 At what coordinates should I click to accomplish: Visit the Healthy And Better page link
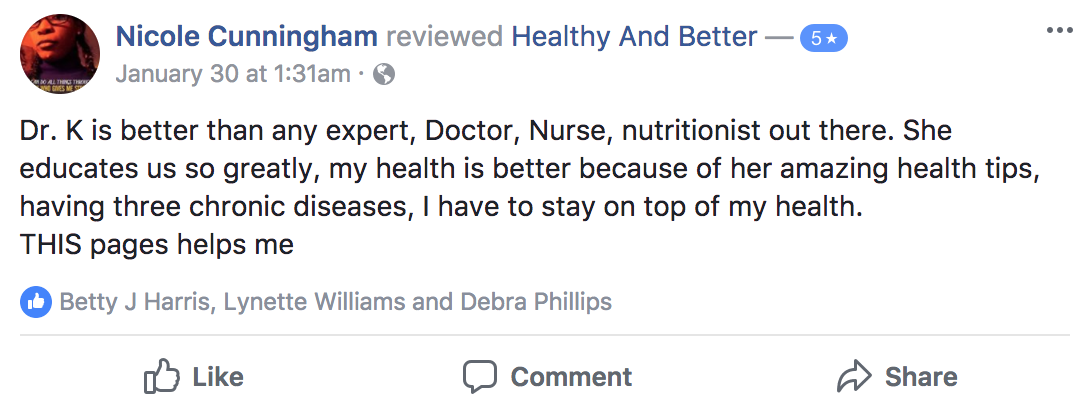pyautogui.click(x=634, y=38)
